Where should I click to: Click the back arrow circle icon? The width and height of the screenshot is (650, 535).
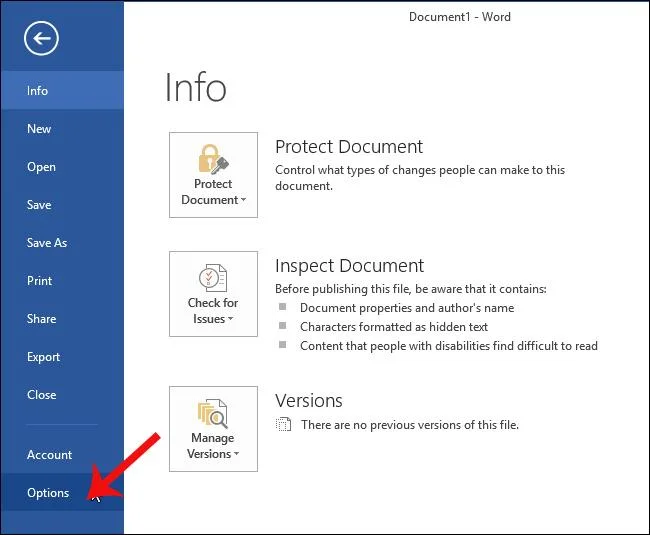pyautogui.click(x=41, y=39)
